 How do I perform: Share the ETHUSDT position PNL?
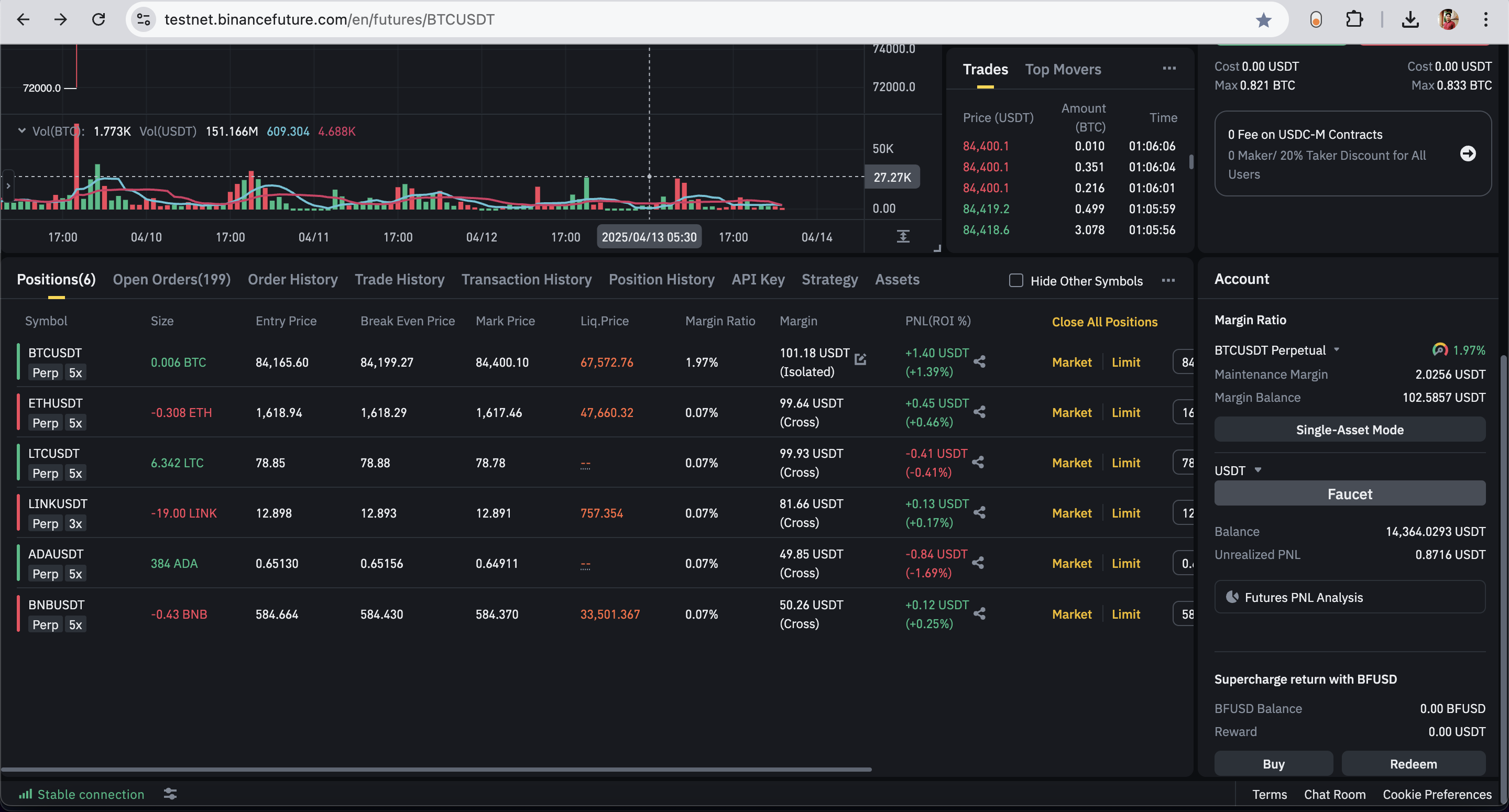[979, 412]
